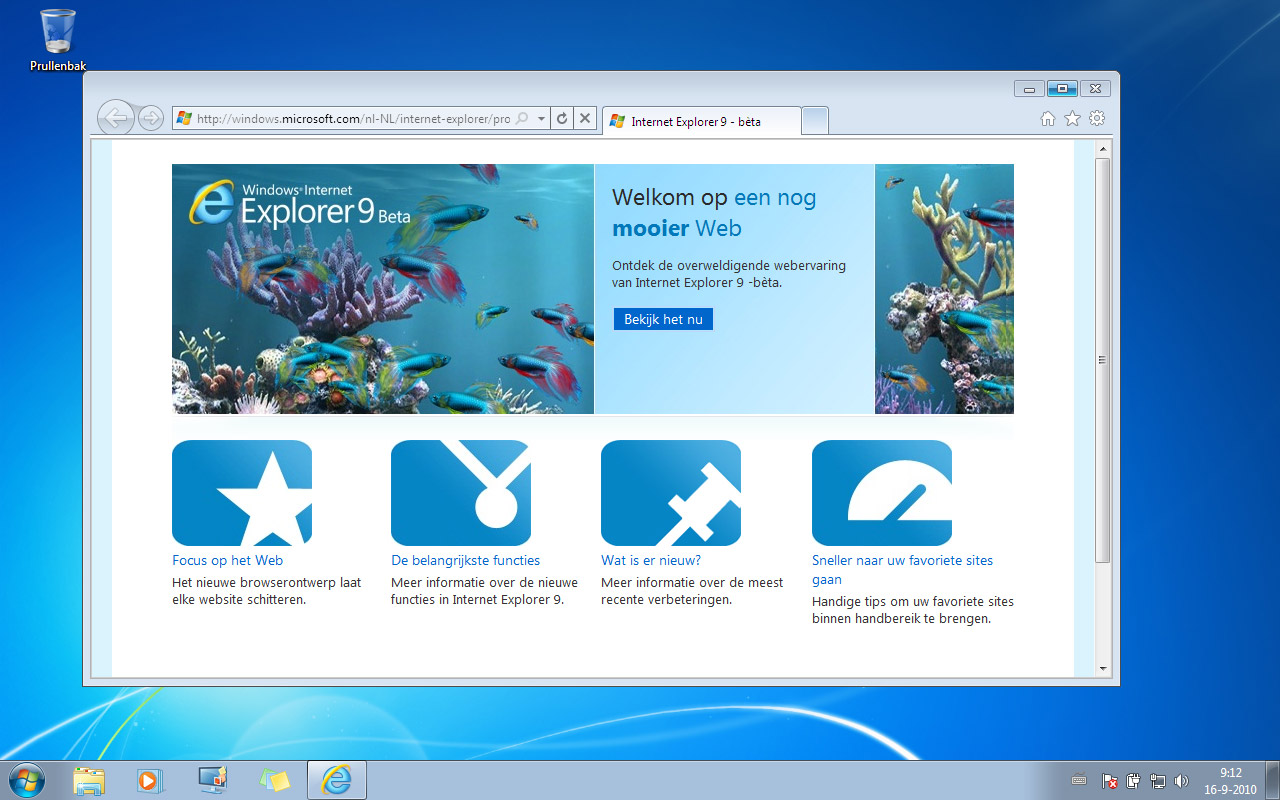Image resolution: width=1280 pixels, height=800 pixels.
Task: Click the Internet Explorer taskbar button
Action: 337,780
